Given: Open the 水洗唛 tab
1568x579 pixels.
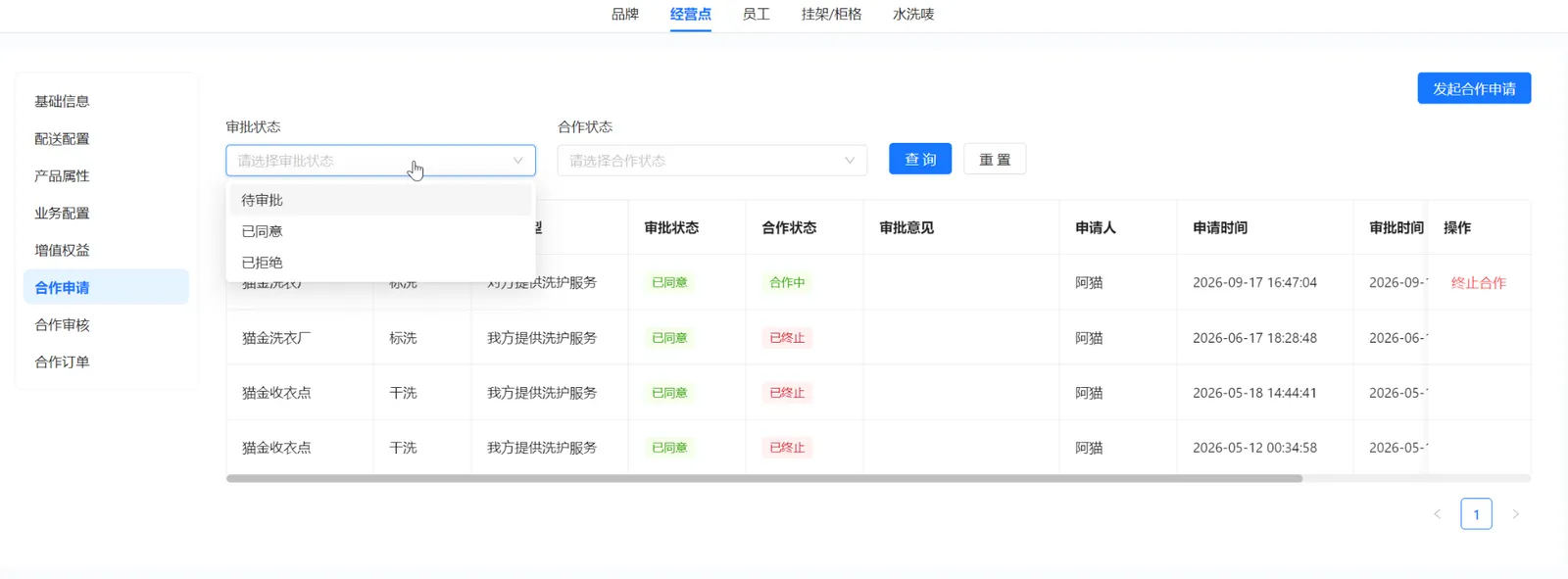Looking at the screenshot, I should click(913, 14).
